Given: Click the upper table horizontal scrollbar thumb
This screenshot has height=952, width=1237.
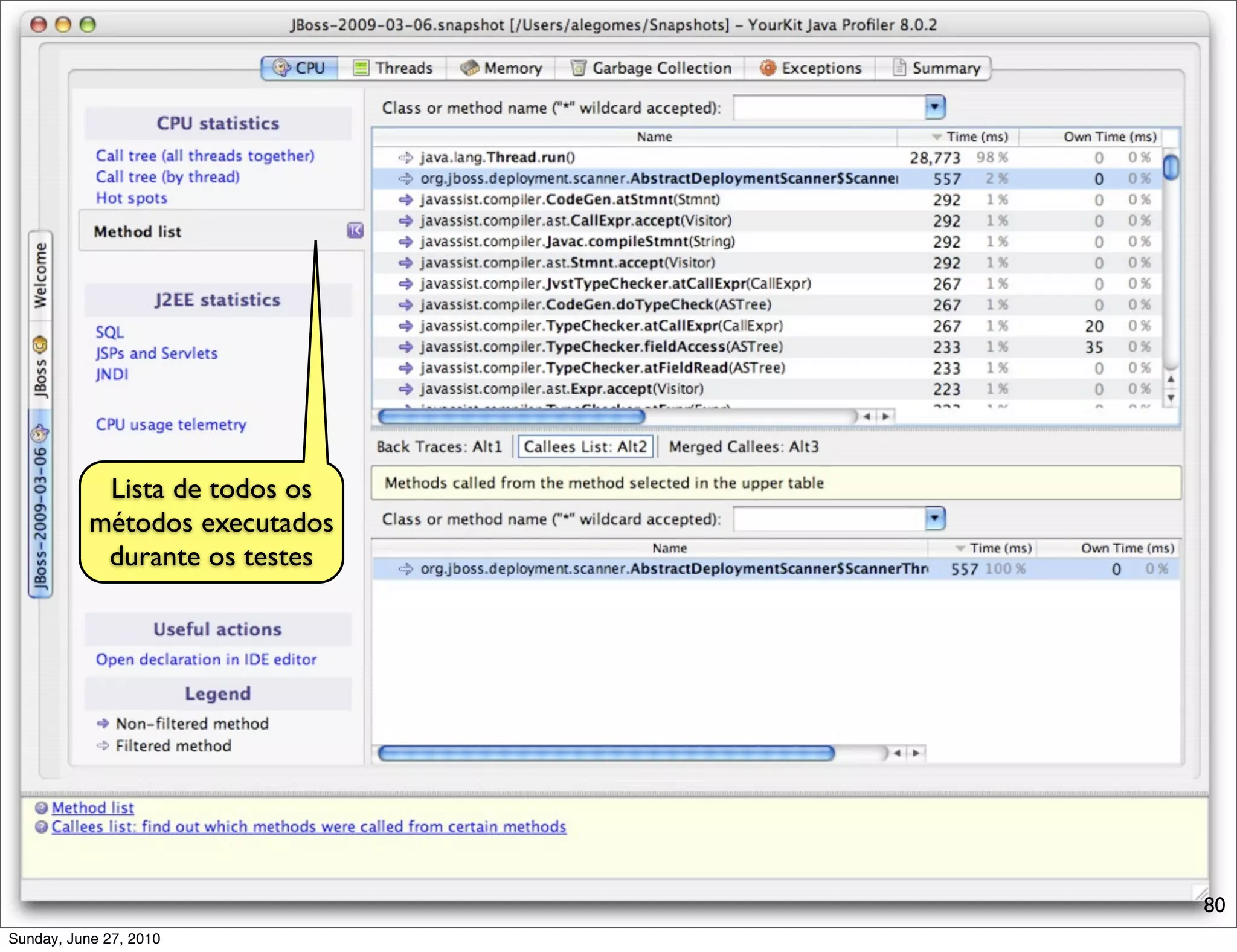Looking at the screenshot, I should [x=511, y=416].
